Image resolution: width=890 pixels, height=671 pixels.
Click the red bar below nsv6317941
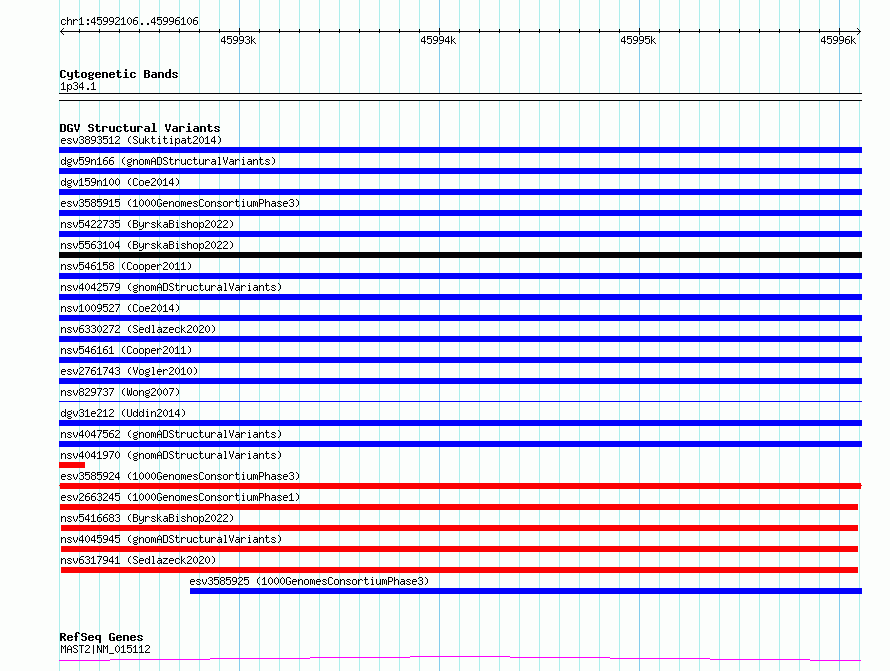[459, 570]
